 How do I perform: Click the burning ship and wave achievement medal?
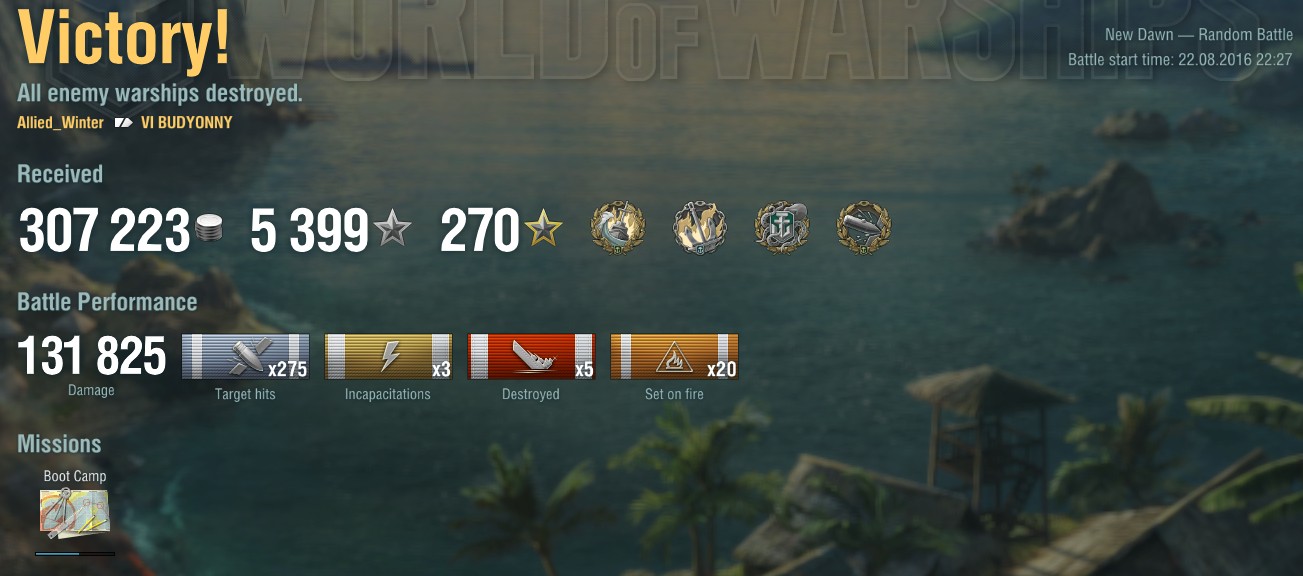click(x=618, y=228)
